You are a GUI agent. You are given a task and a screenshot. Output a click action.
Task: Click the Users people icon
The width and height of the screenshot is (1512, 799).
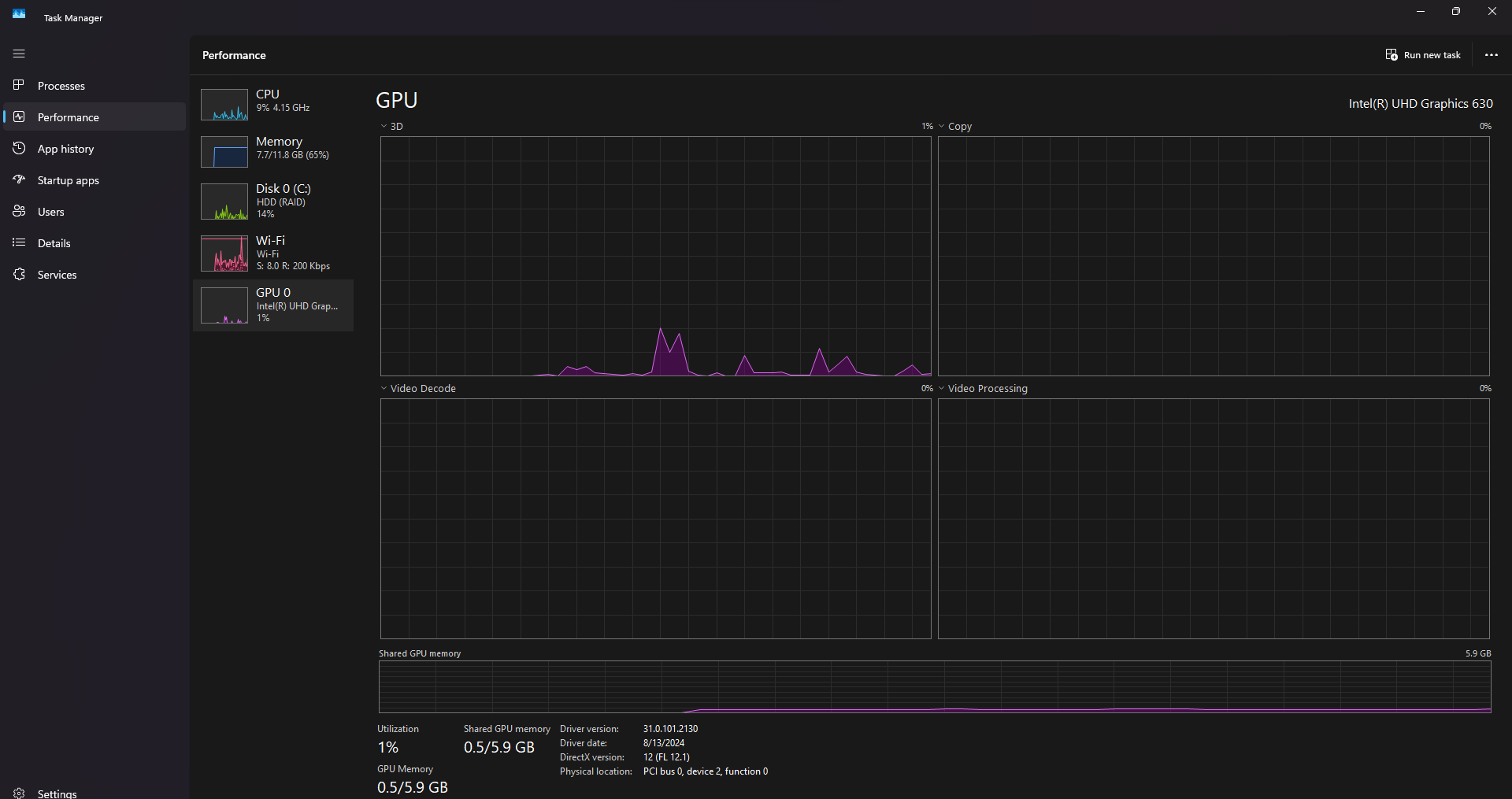(19, 211)
